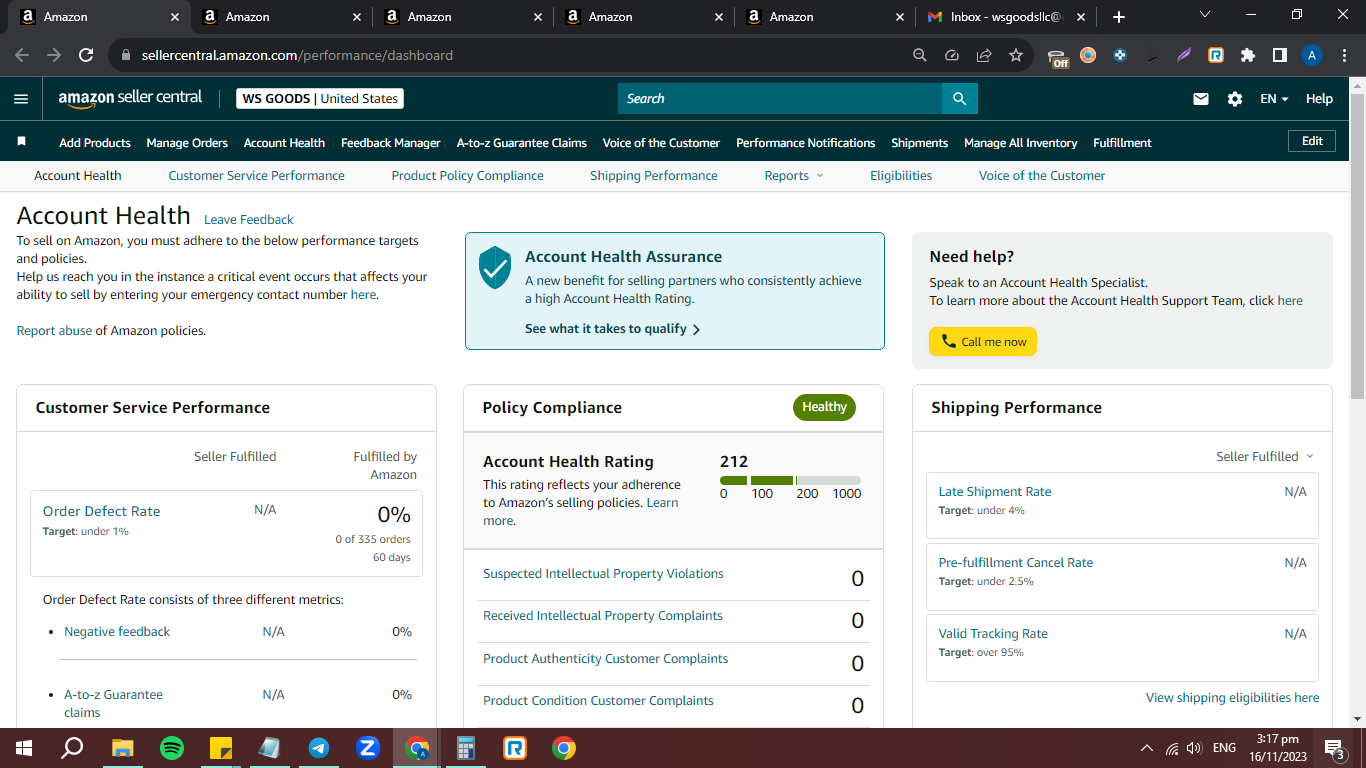Screen dimensions: 1366x768
Task: Open the WS GOODS United States marketplace switcher
Action: click(320, 99)
